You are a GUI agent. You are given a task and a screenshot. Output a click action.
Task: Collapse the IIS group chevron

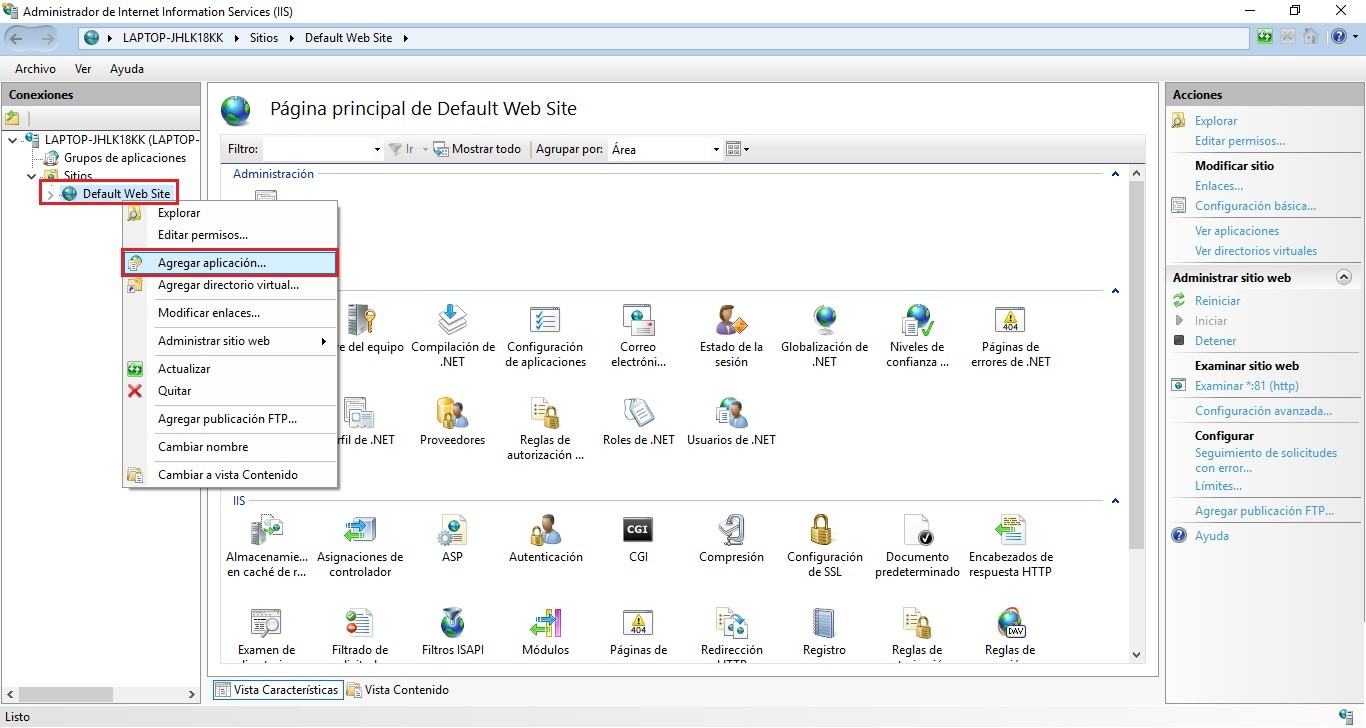pyautogui.click(x=1115, y=500)
